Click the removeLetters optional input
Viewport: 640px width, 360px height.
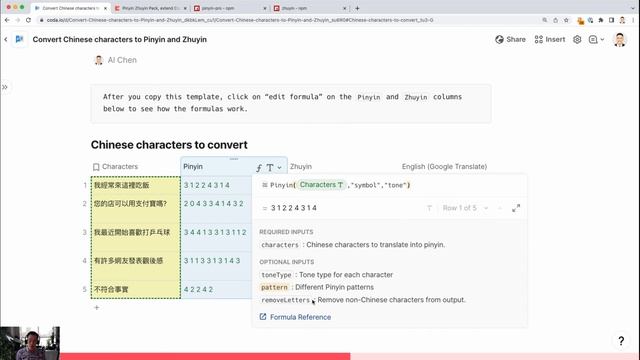[x=285, y=300]
